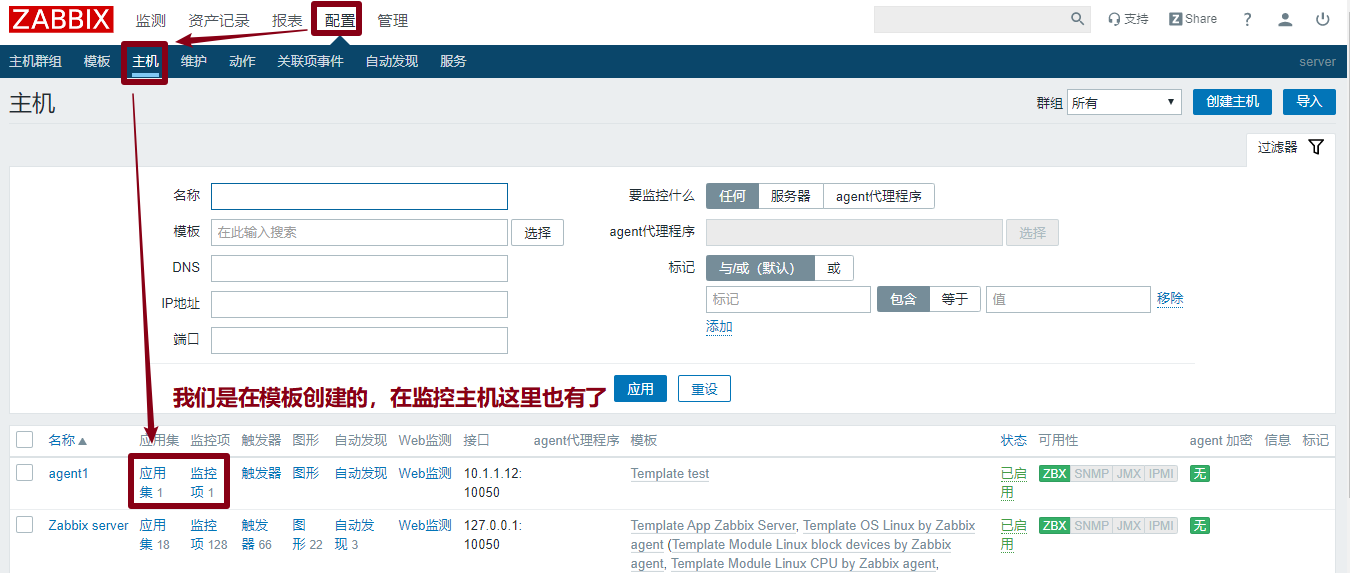This screenshot has height=573, width=1350.
Task: Click agent1 JMX availability badge
Action: [1128, 473]
